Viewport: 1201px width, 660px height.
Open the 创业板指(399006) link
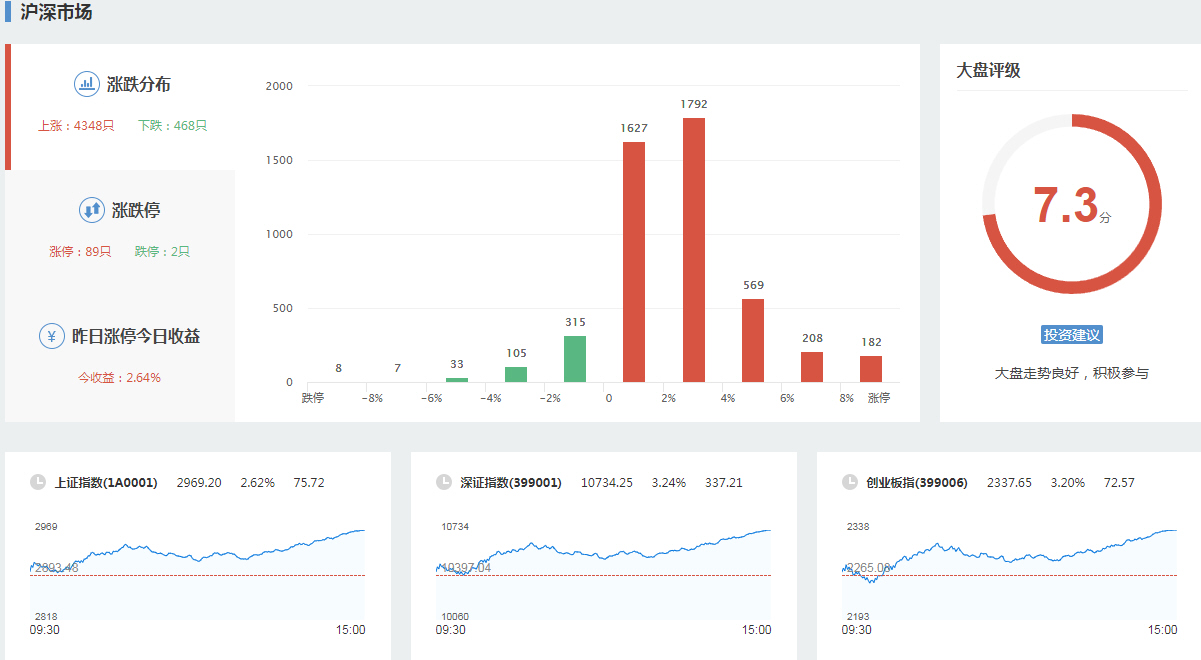tap(917, 482)
